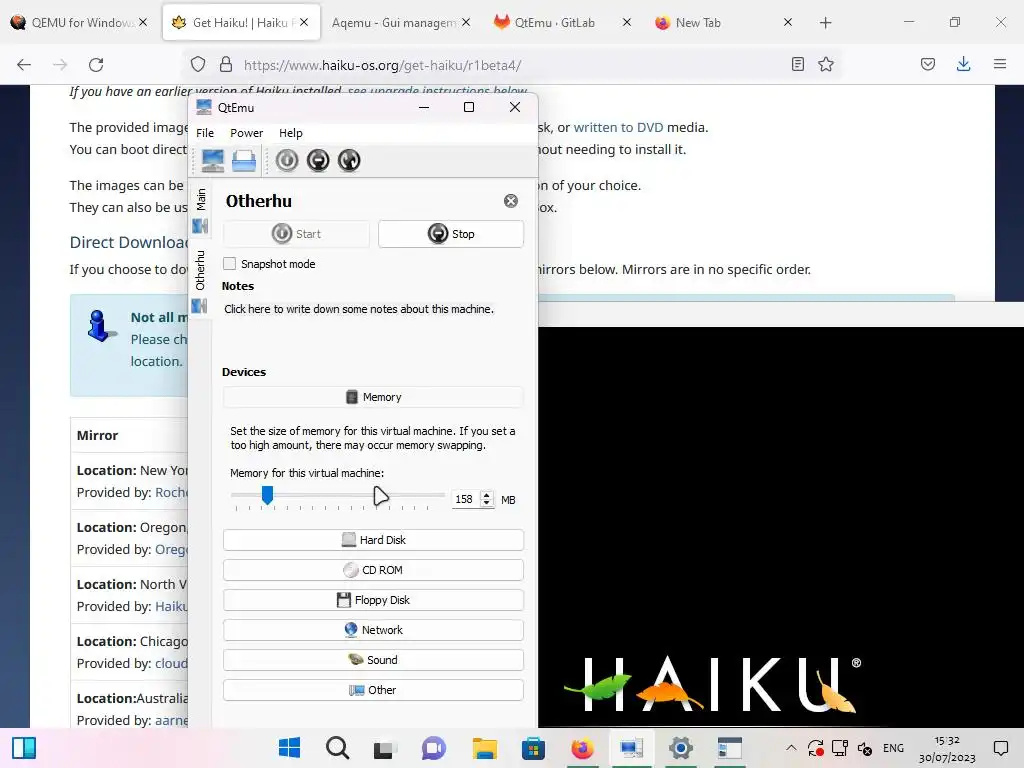Click the Firefox address bar URL
This screenshot has height=768, width=1024.
point(383,65)
